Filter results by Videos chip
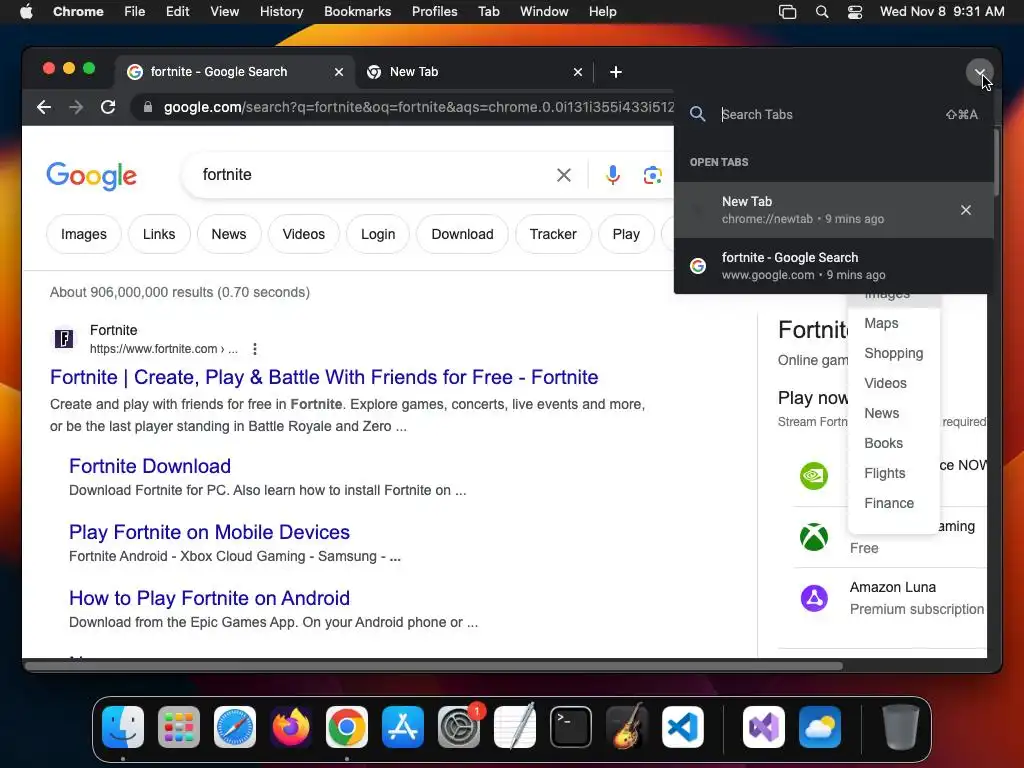Image resolution: width=1024 pixels, height=768 pixels. point(304,234)
